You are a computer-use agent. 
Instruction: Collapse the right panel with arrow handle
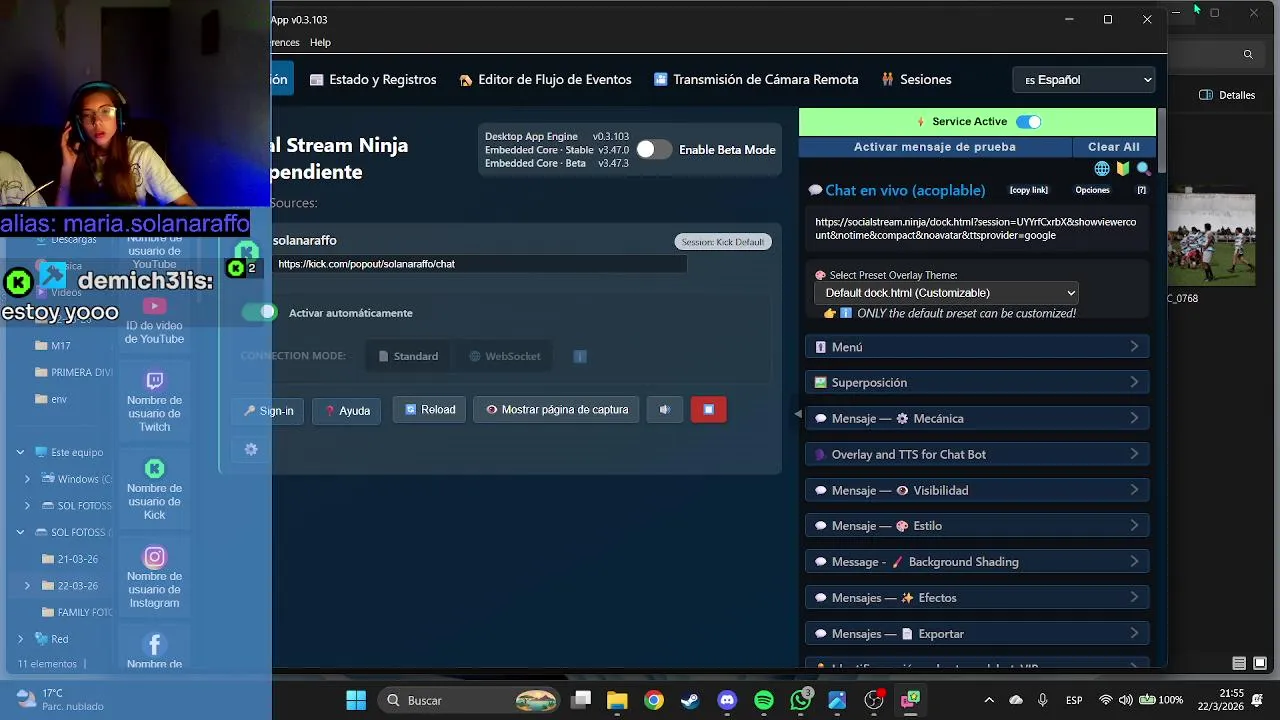798,414
